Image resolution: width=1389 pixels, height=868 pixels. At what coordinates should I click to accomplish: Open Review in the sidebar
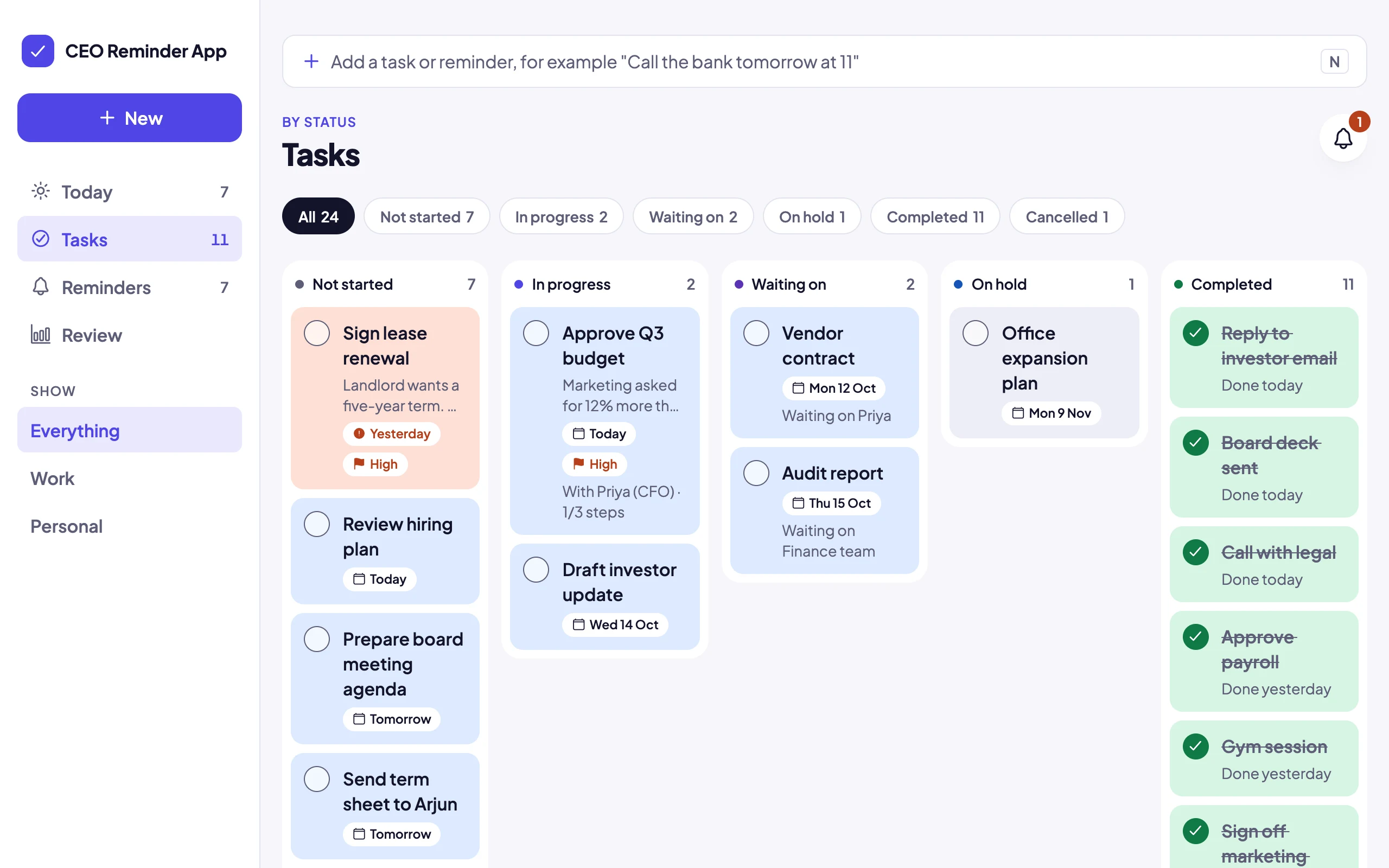click(x=130, y=335)
